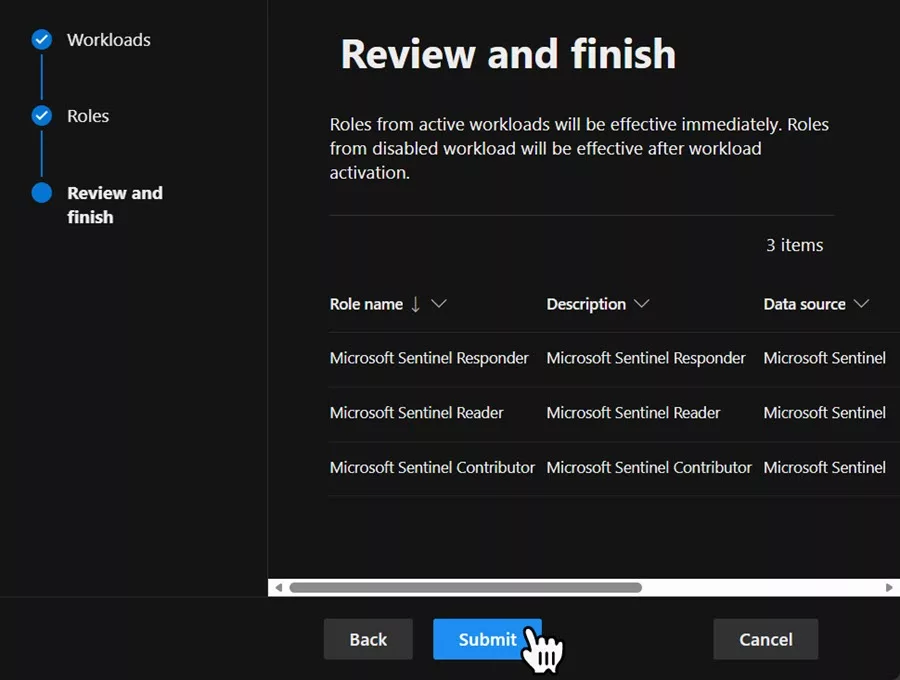The image size is (900, 680).
Task: Click the Data source cell in Responder row
Action: tap(824, 358)
